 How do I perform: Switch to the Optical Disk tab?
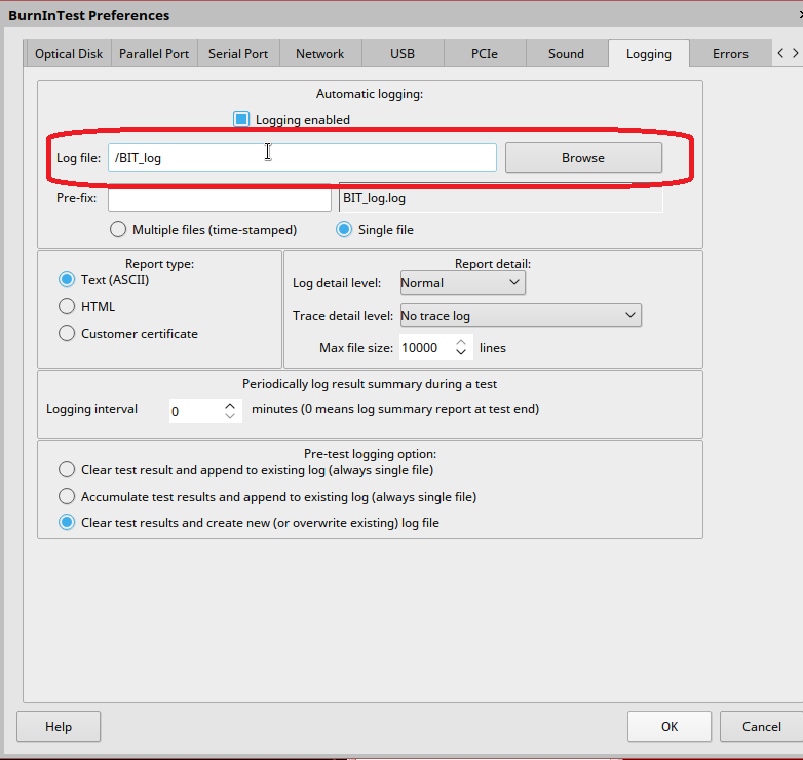coord(69,54)
